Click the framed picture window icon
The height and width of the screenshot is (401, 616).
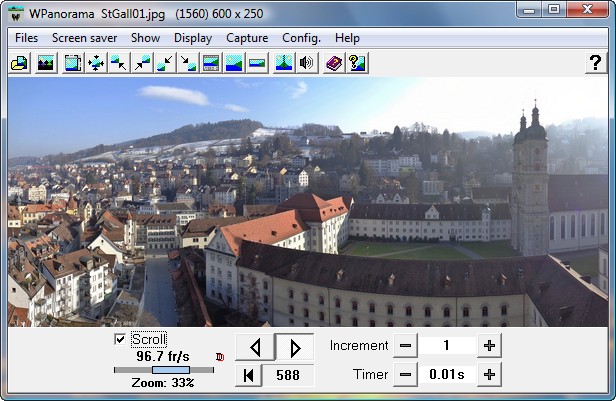click(73, 63)
